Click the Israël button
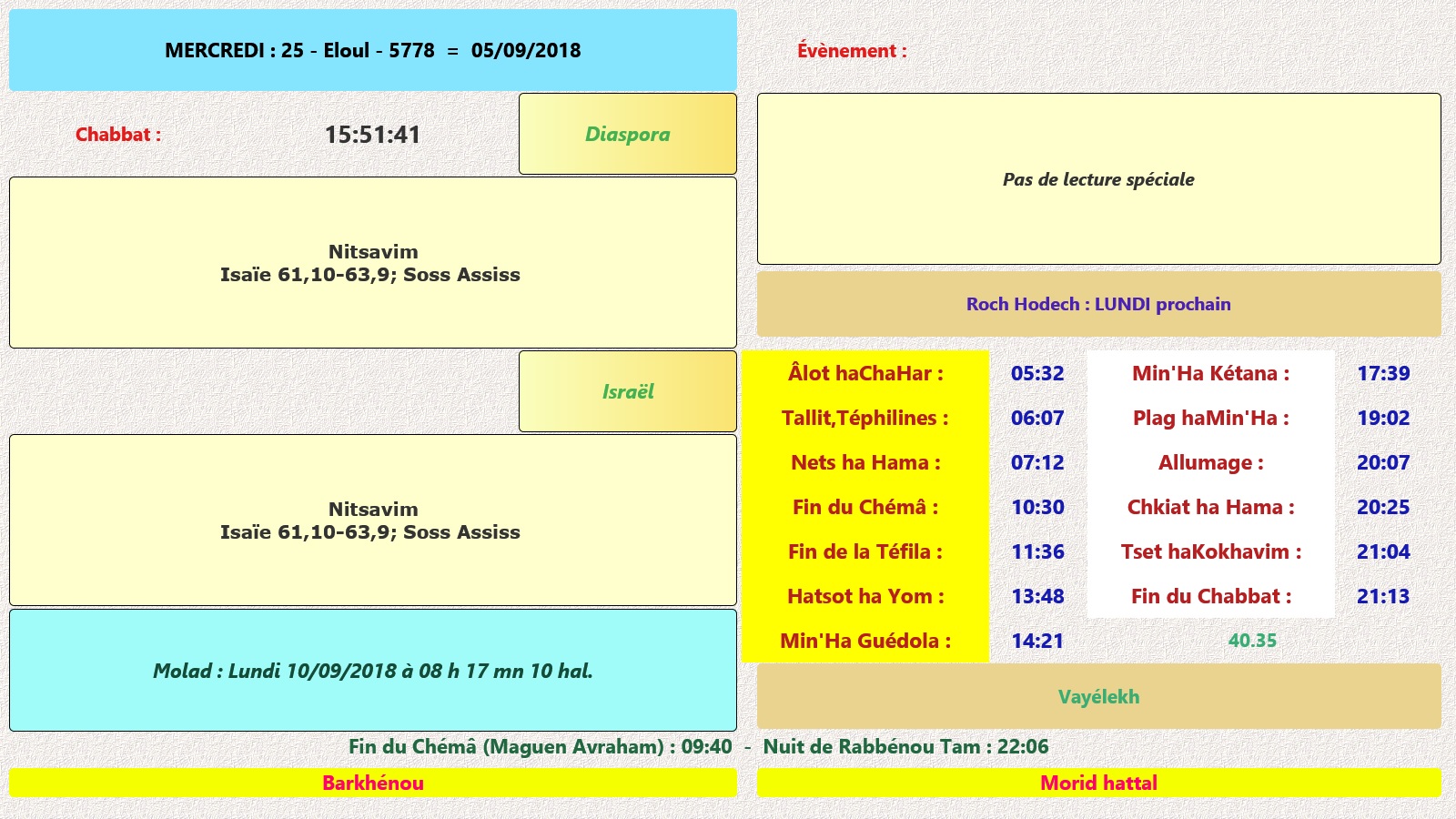This screenshot has height=819, width=1456. coord(627,391)
